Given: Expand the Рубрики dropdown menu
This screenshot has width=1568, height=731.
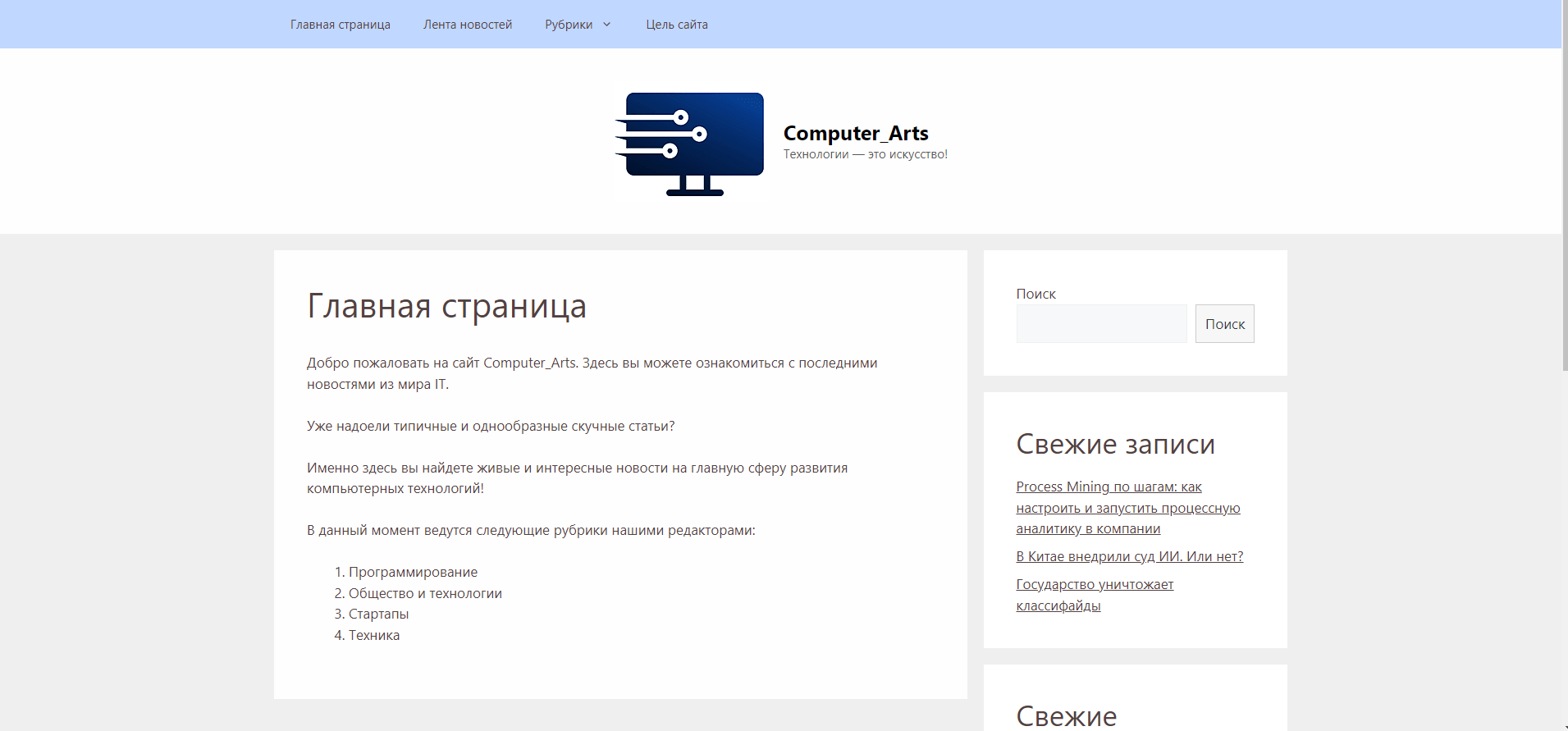Looking at the screenshot, I should point(578,25).
